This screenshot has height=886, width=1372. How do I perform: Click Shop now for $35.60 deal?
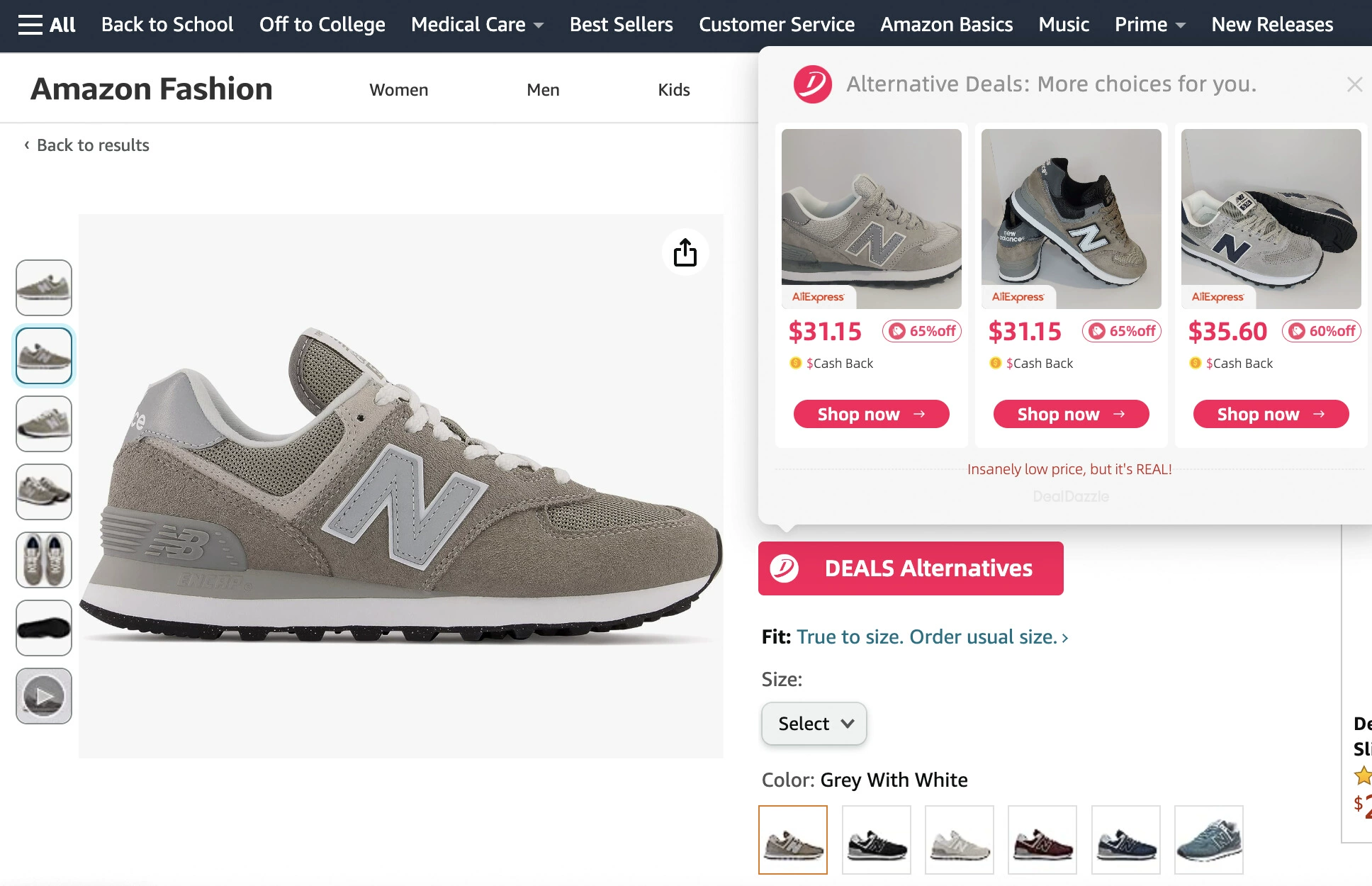pos(1271,414)
